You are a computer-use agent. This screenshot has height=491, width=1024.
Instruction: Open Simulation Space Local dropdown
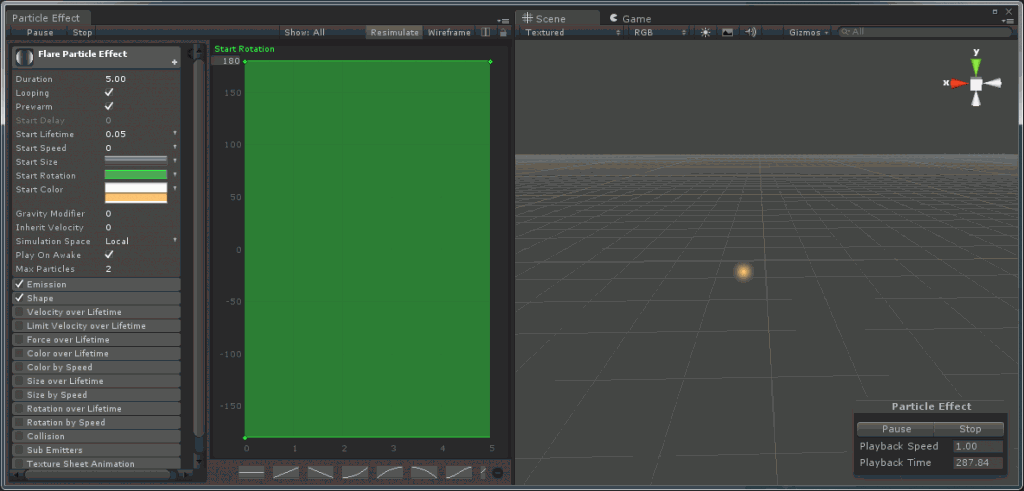pyautogui.click(x=141, y=241)
